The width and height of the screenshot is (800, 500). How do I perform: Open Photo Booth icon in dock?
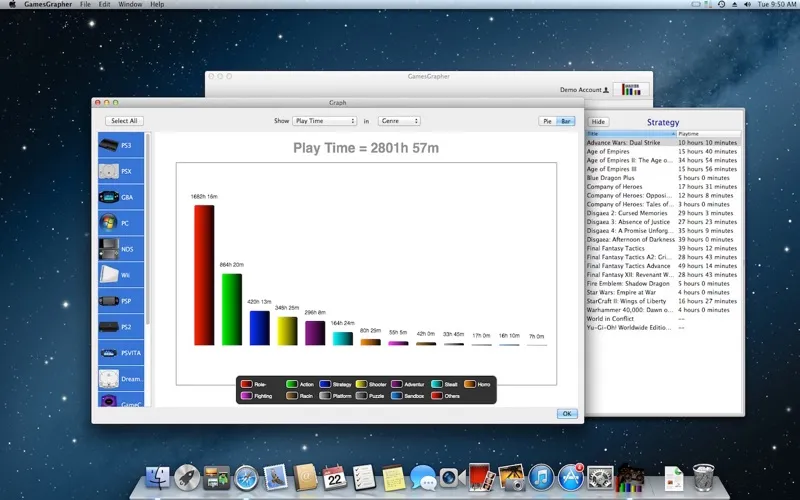tap(482, 478)
